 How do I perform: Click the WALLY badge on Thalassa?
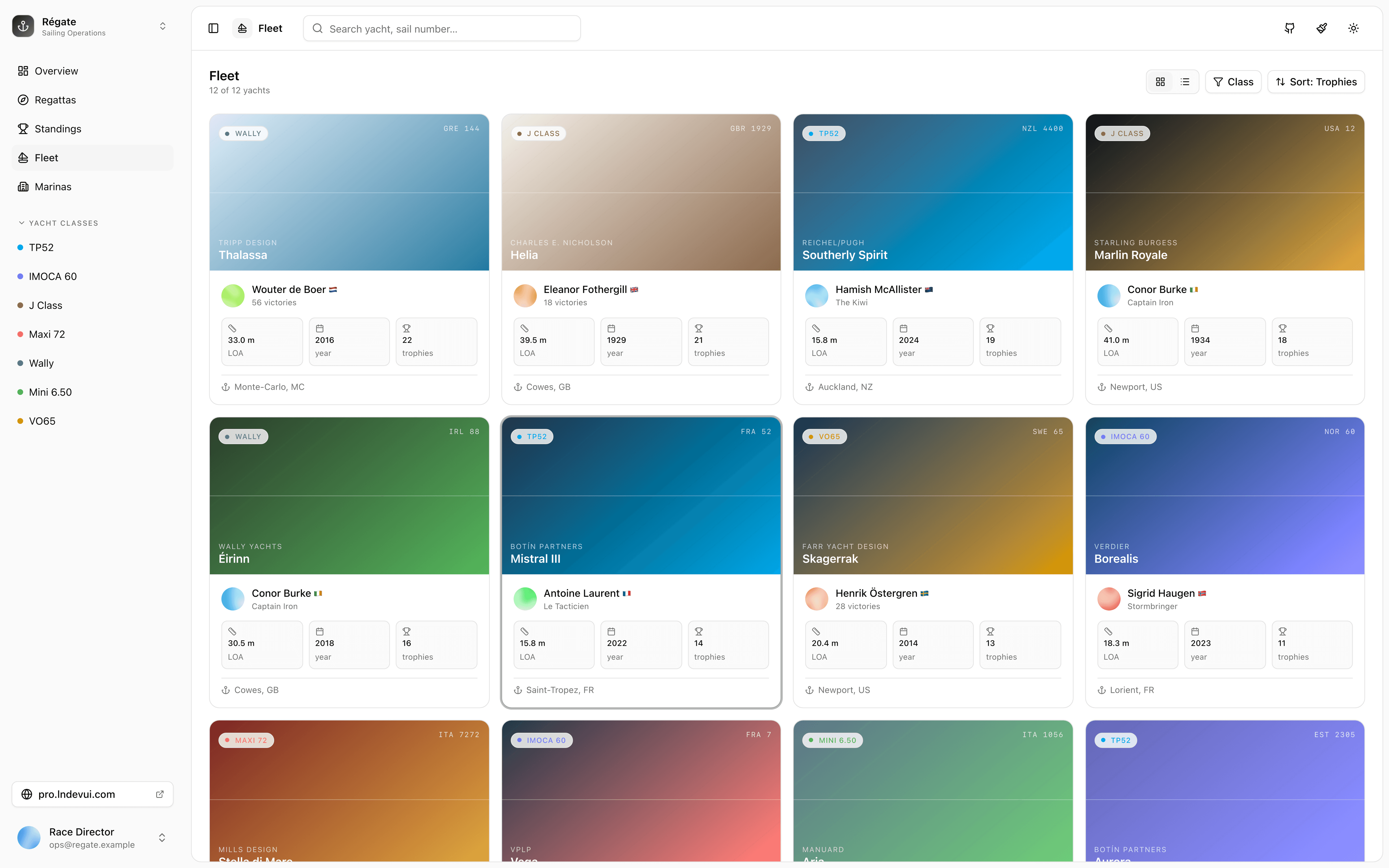(243, 134)
